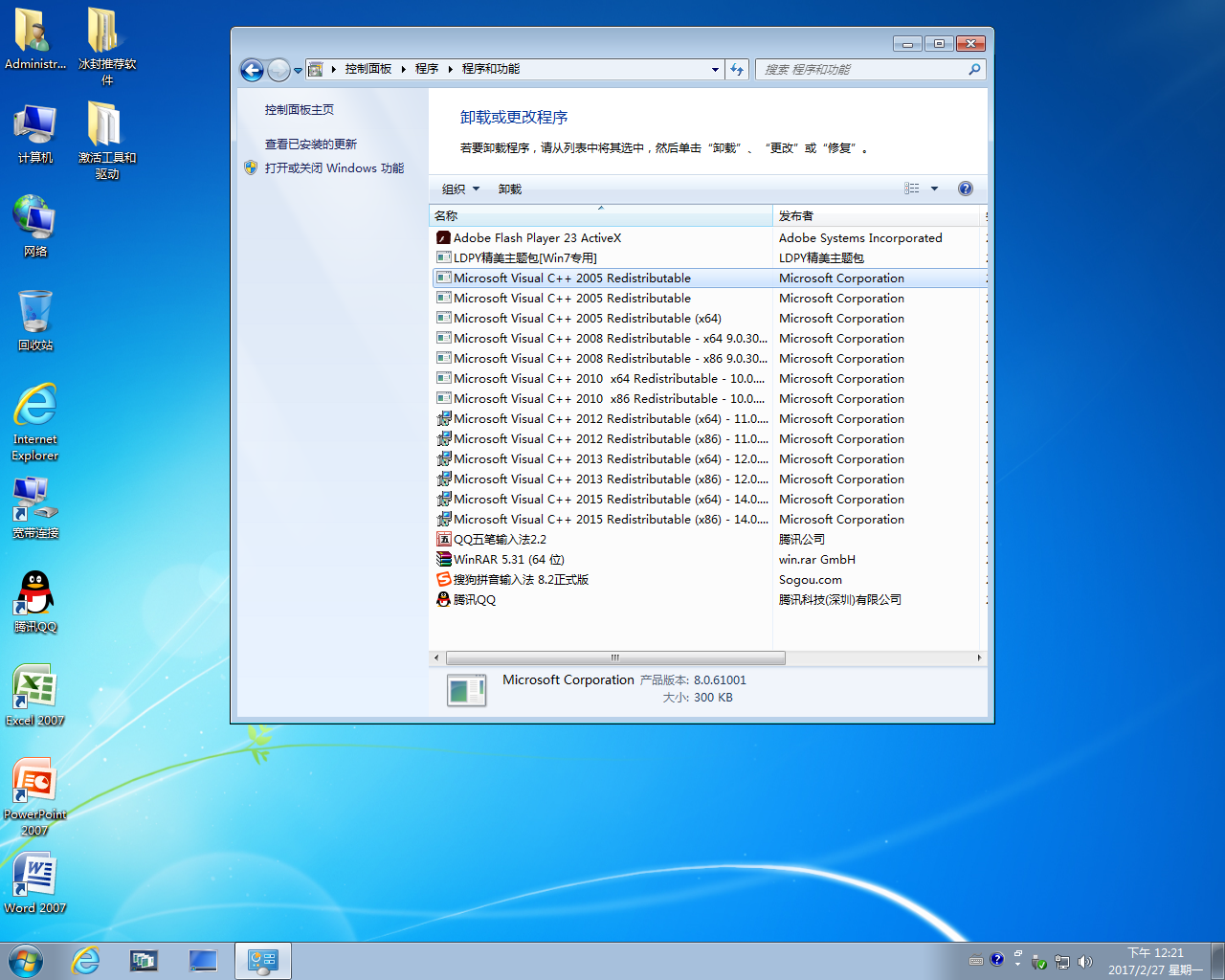Open 冰封推荐软件 desktop folder

106,47
